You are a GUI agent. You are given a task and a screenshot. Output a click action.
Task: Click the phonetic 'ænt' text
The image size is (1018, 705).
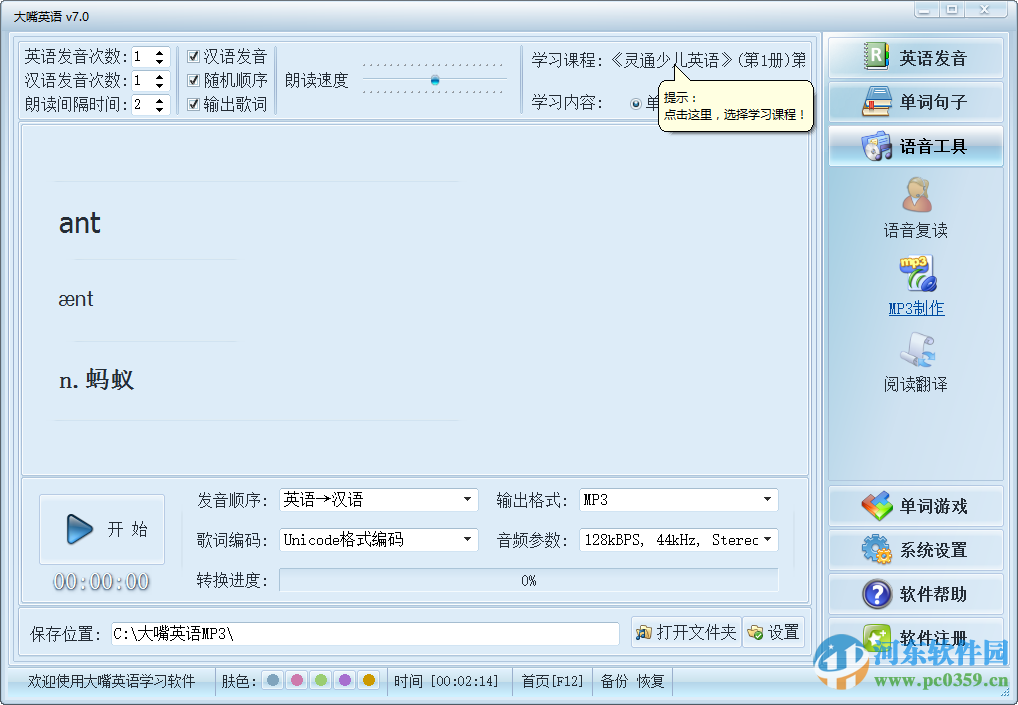pyautogui.click(x=76, y=299)
